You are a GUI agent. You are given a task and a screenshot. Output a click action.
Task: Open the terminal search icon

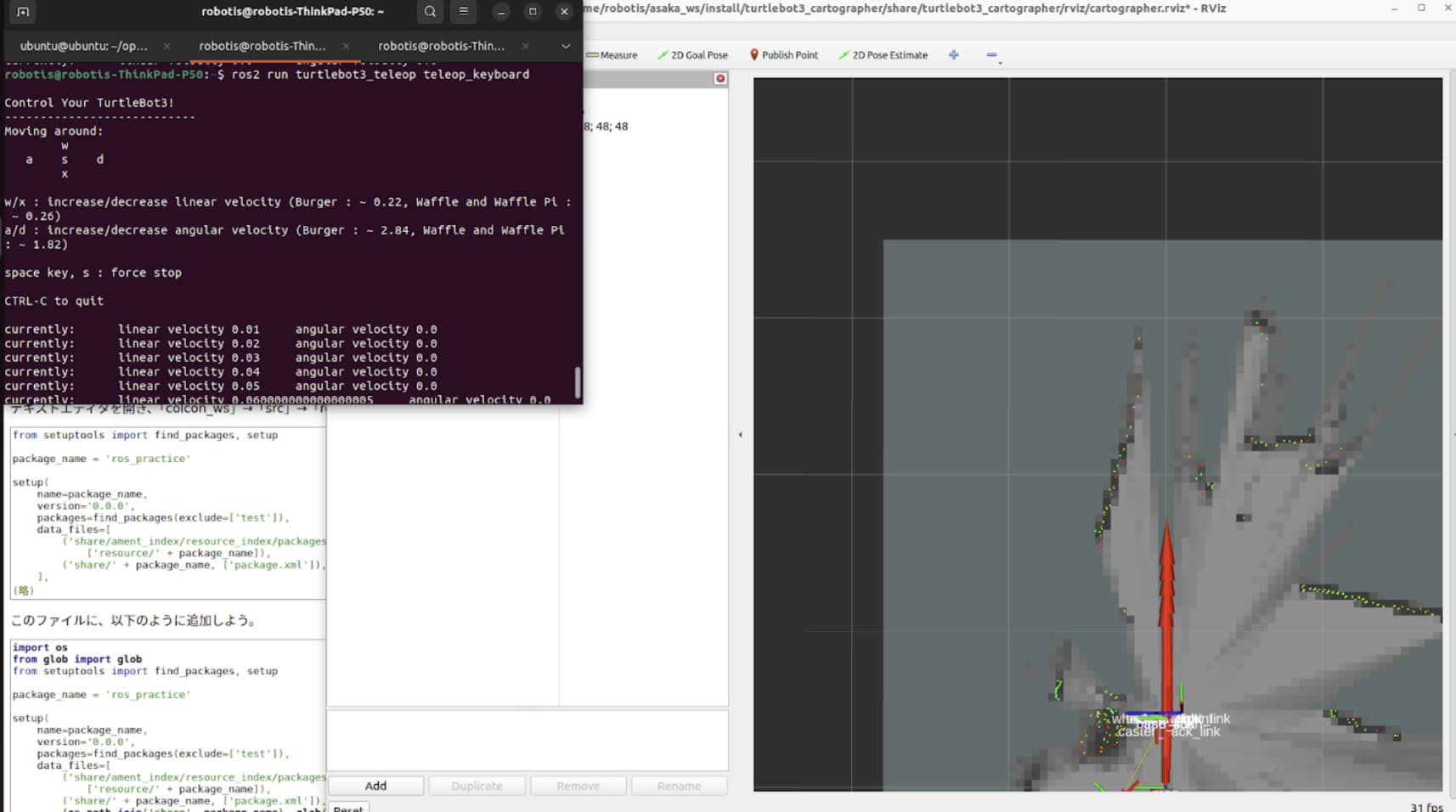[430, 12]
